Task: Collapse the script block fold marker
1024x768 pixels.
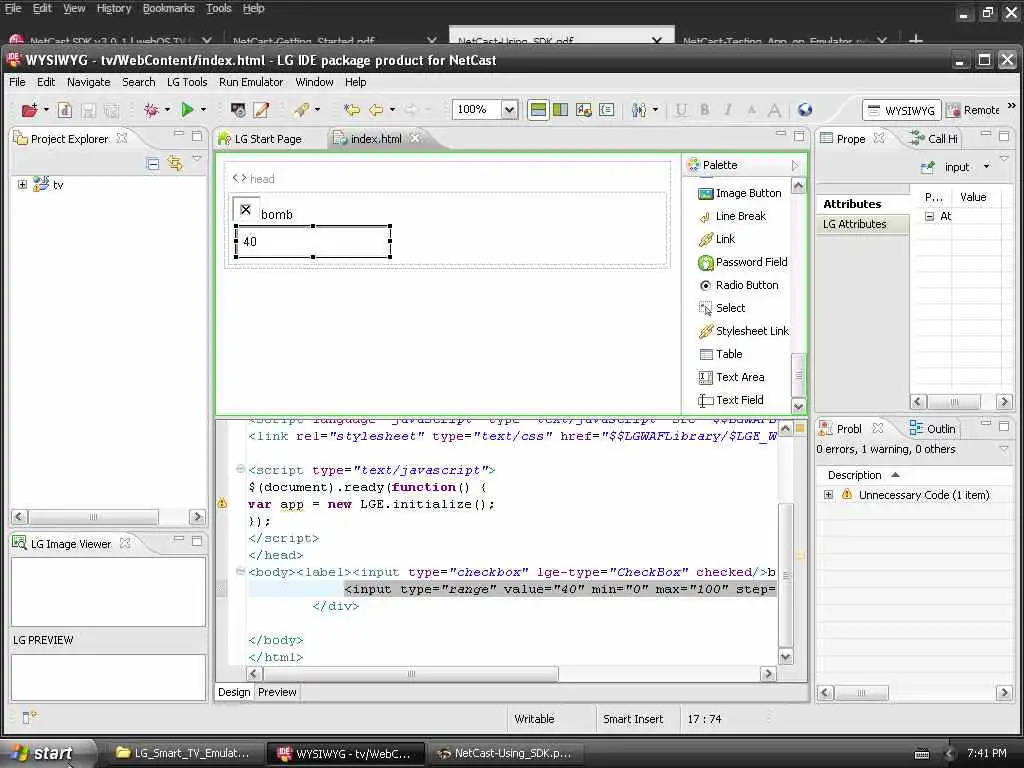Action: 240,469
